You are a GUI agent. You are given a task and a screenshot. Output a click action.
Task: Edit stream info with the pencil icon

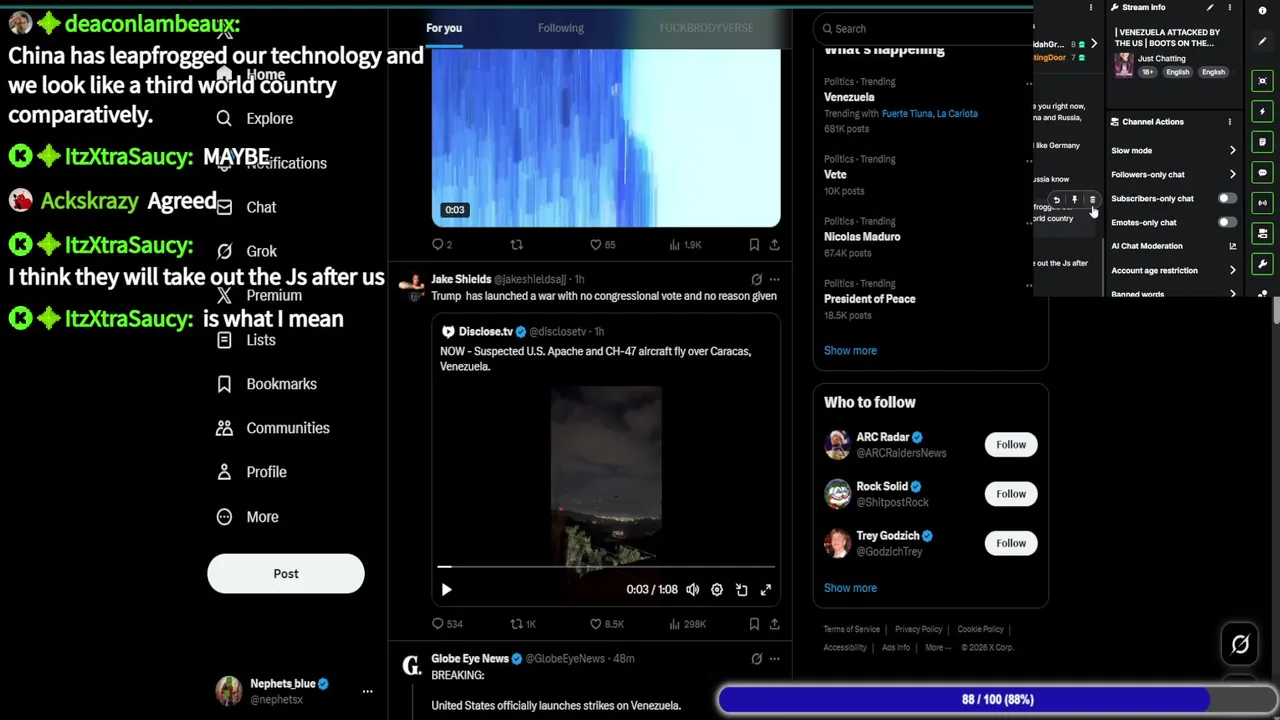1210,7
